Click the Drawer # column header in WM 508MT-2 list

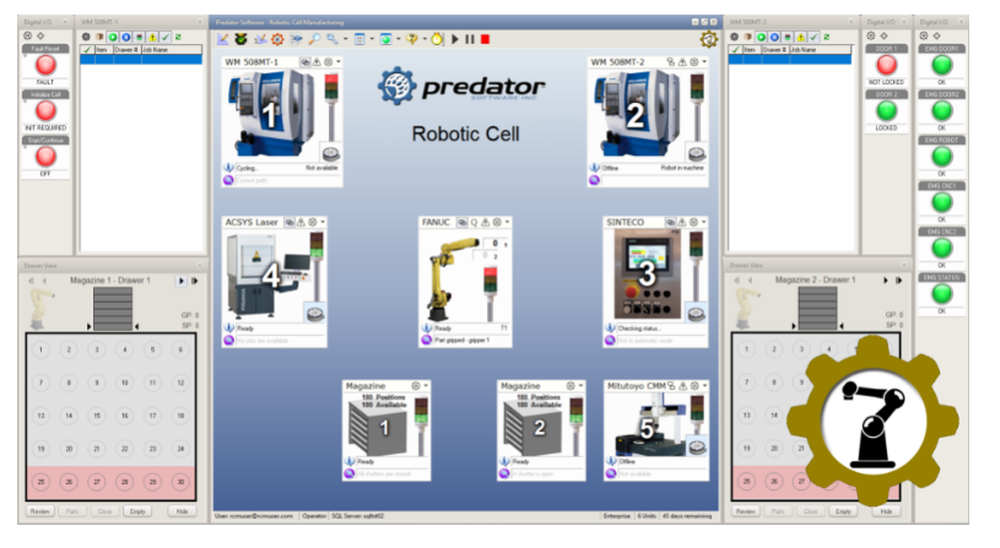(x=776, y=49)
